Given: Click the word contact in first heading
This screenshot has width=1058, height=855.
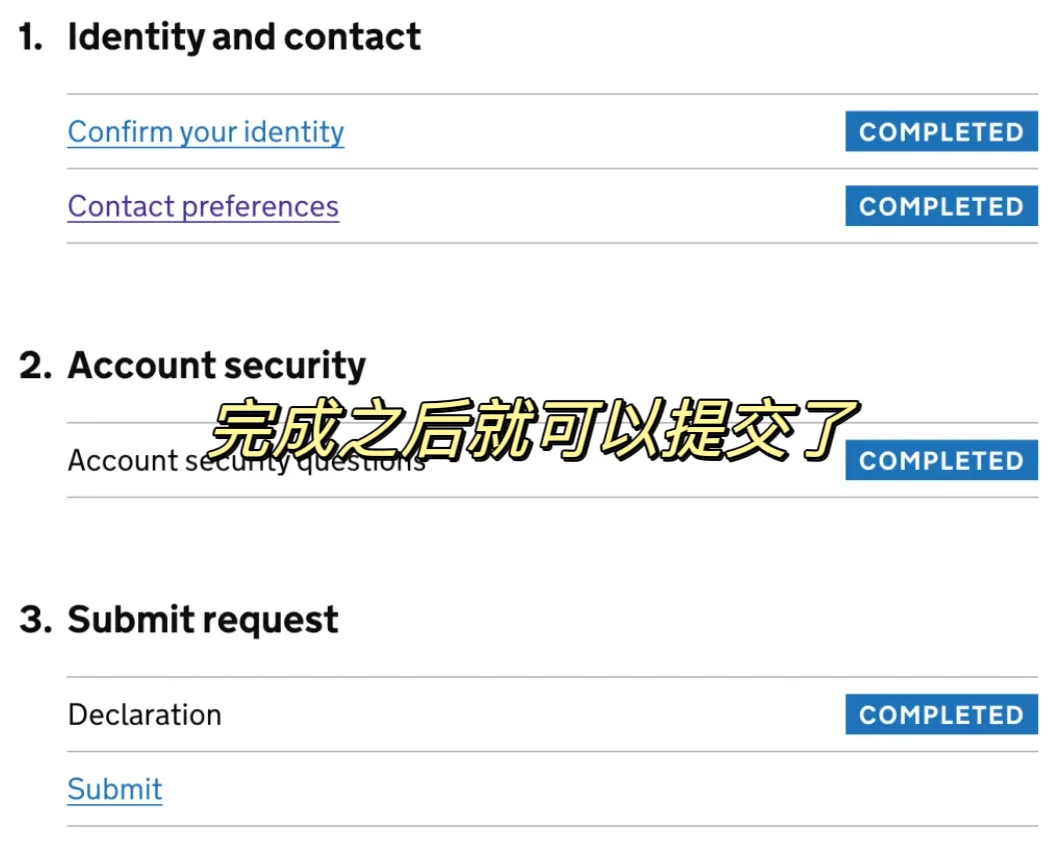Looking at the screenshot, I should pyautogui.click(x=353, y=37).
